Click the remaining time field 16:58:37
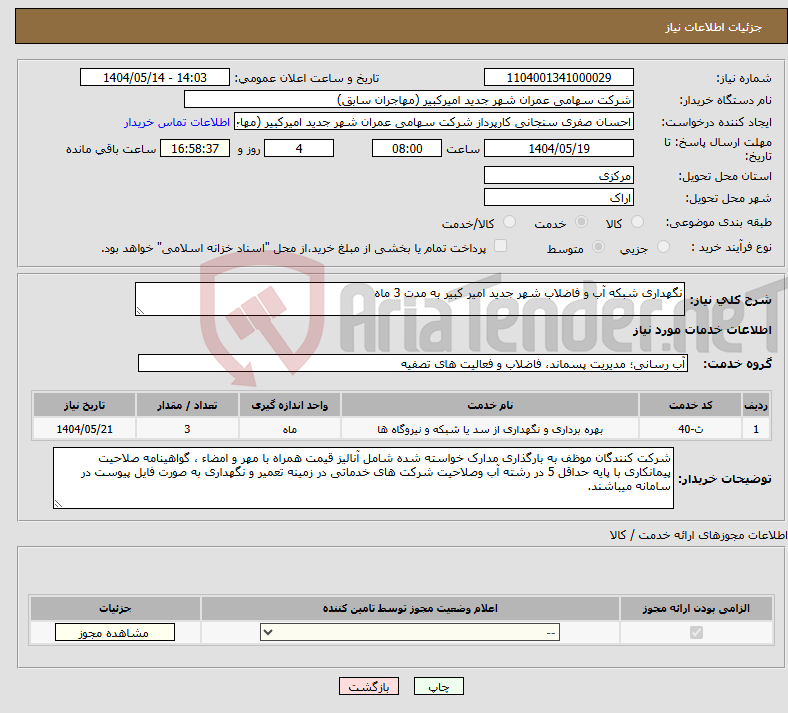 195,148
